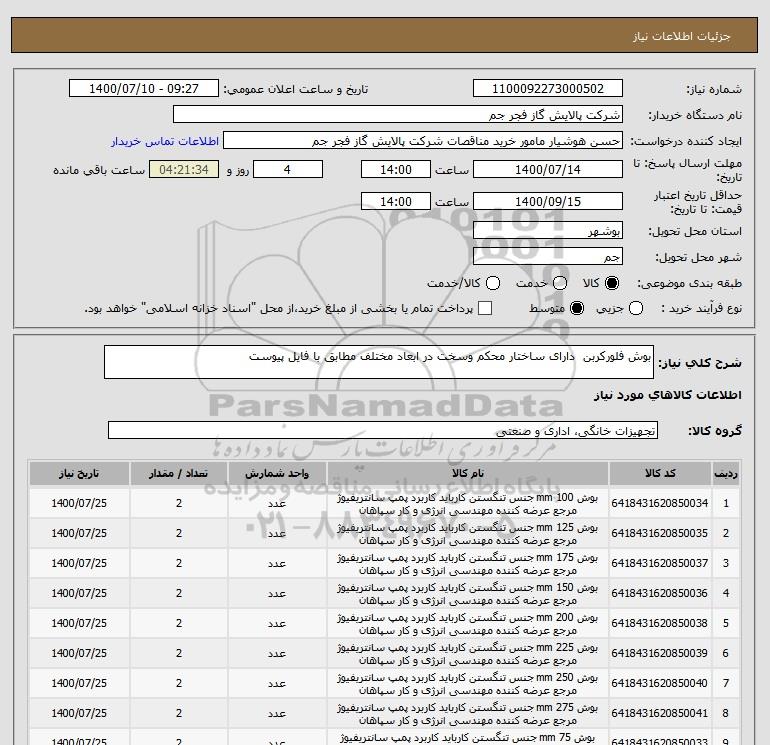Screen dimensions: 770x745
Task: Click the need number field 1100092273000502
Action: pyautogui.click(x=548, y=88)
